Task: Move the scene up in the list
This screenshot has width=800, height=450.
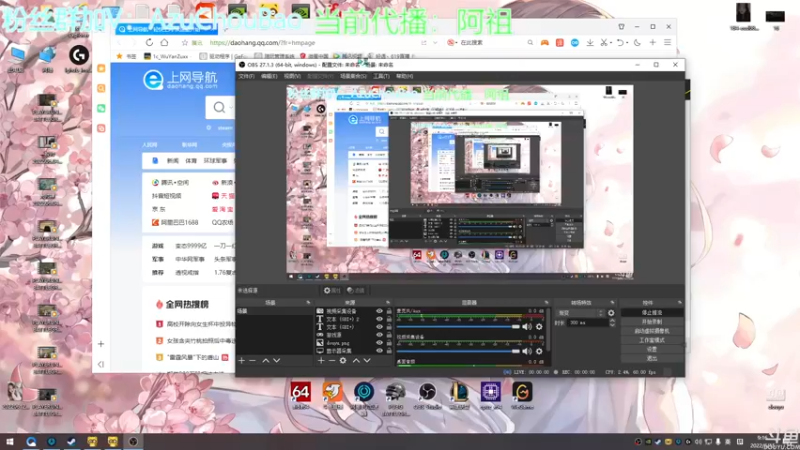Action: (x=265, y=361)
